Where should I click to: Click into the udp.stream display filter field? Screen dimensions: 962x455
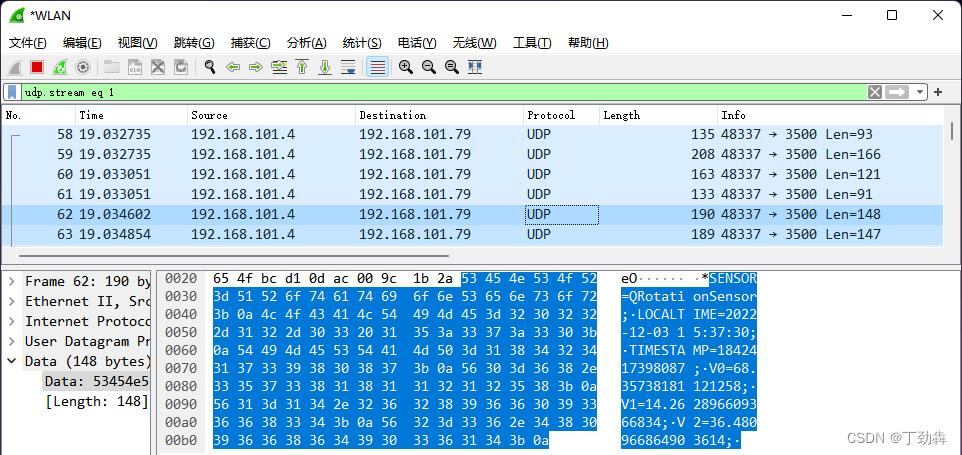point(444,93)
